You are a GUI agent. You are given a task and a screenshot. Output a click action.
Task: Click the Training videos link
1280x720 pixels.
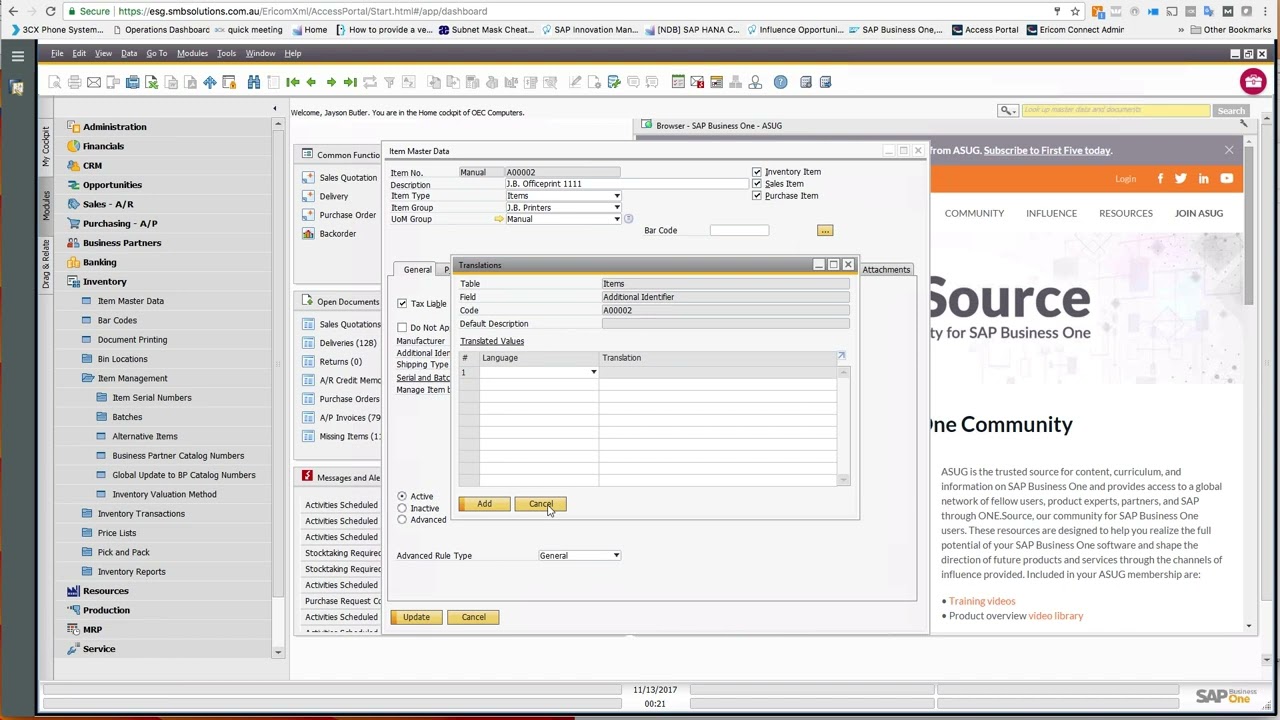click(981, 601)
